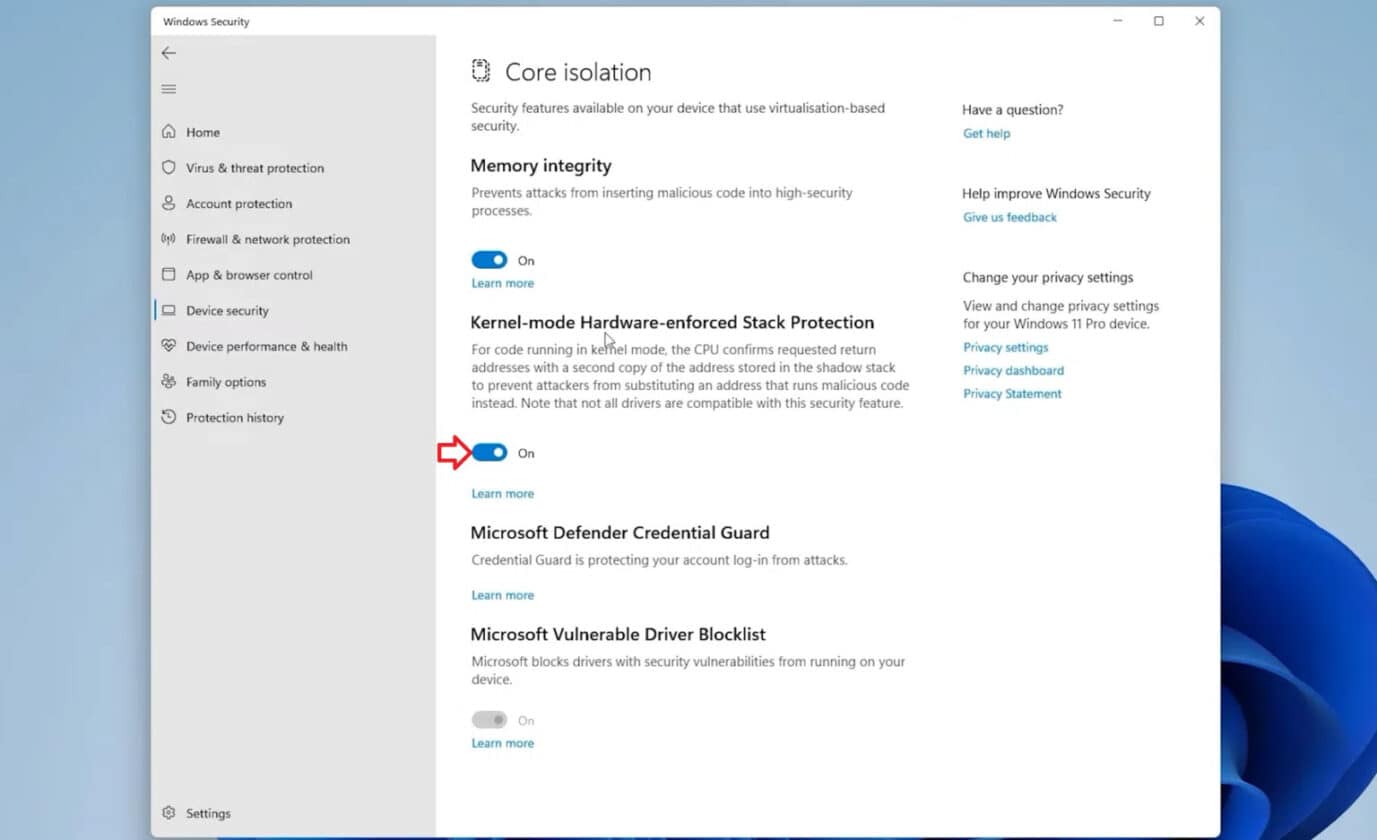
Task: Click App & browser control icon
Action: (x=168, y=275)
